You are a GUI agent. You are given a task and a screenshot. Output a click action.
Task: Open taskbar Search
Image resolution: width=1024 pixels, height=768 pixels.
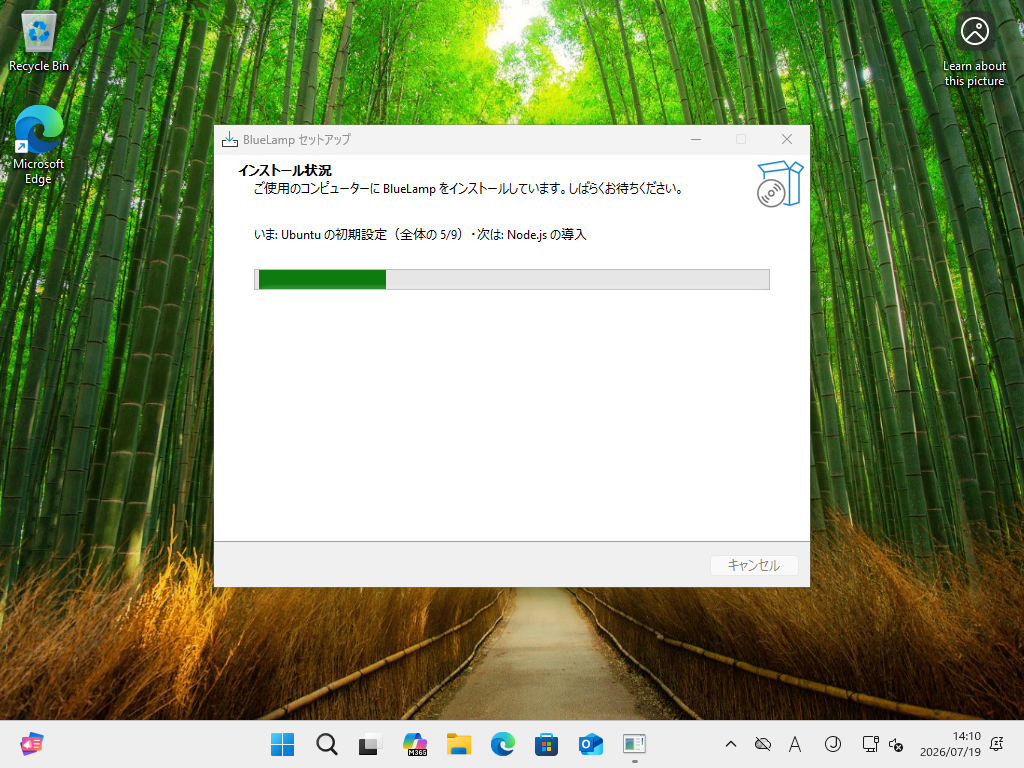tap(327, 744)
